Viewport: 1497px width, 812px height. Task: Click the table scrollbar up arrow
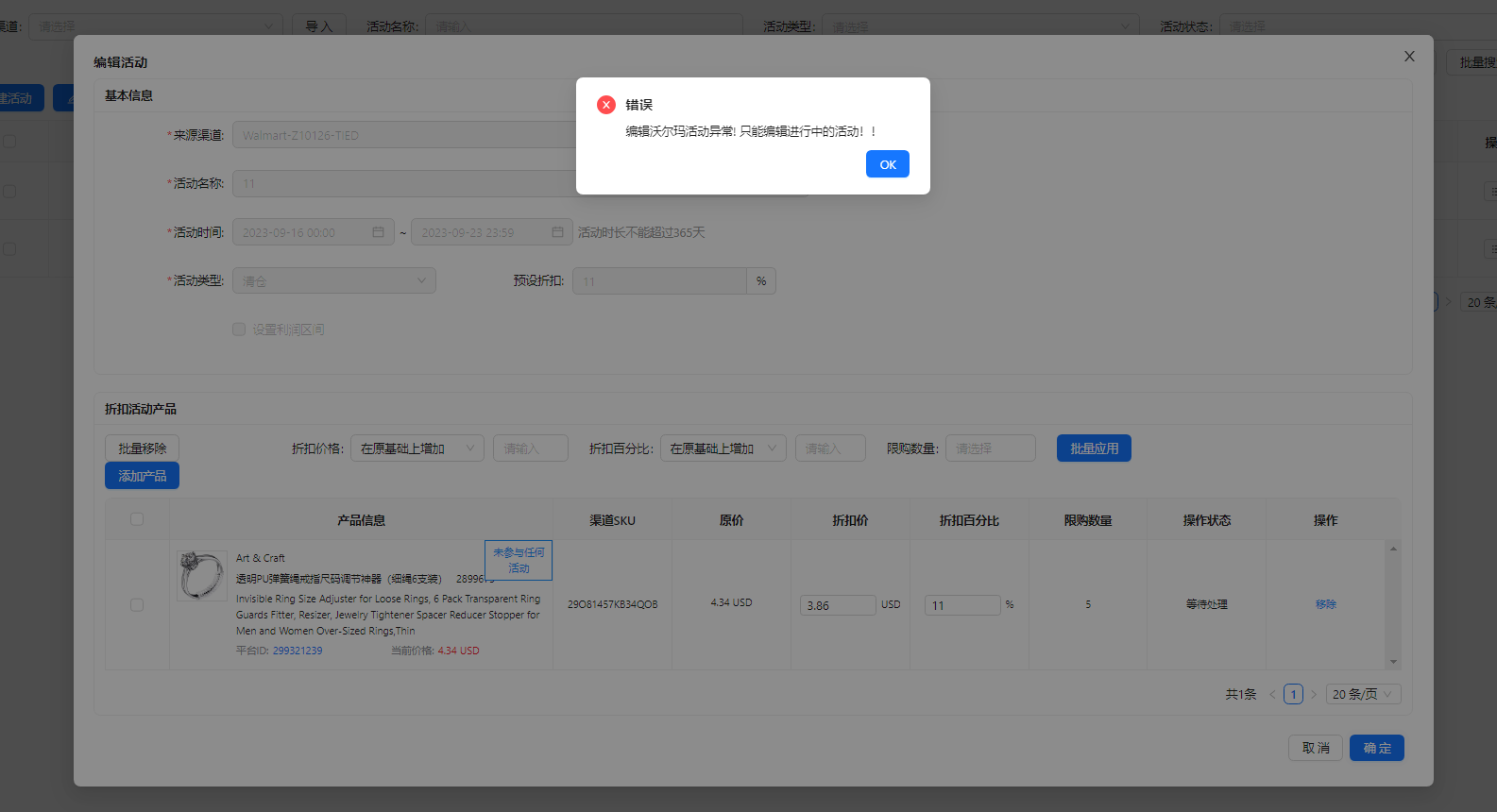point(1393,549)
